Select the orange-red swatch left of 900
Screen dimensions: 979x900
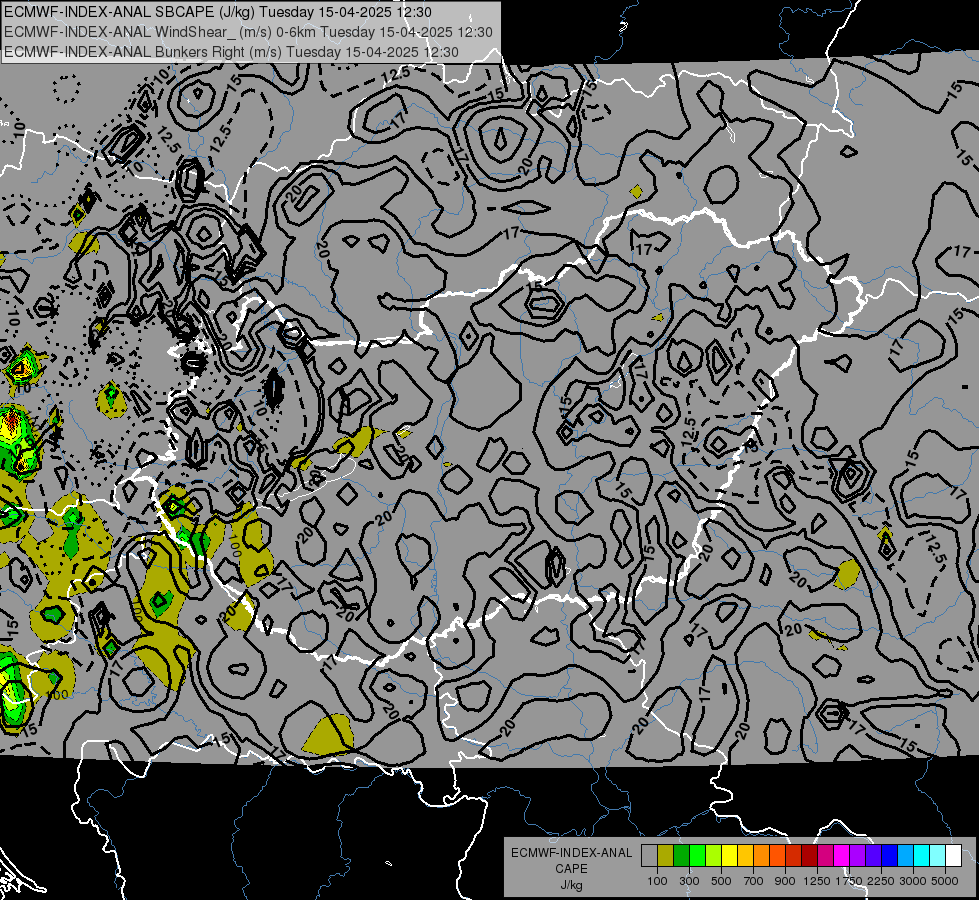click(x=778, y=855)
